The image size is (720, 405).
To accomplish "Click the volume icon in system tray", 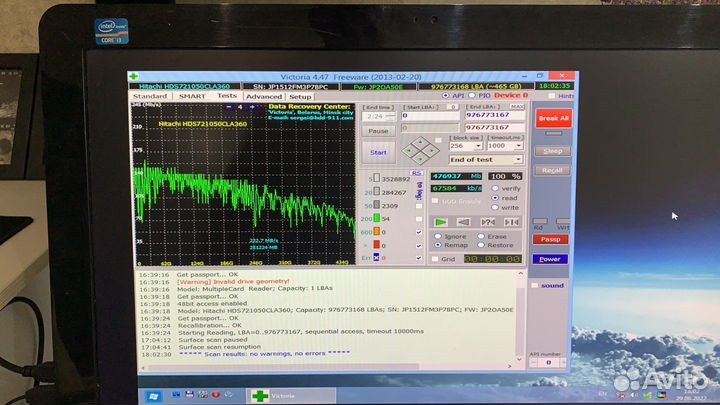I will pos(634,395).
